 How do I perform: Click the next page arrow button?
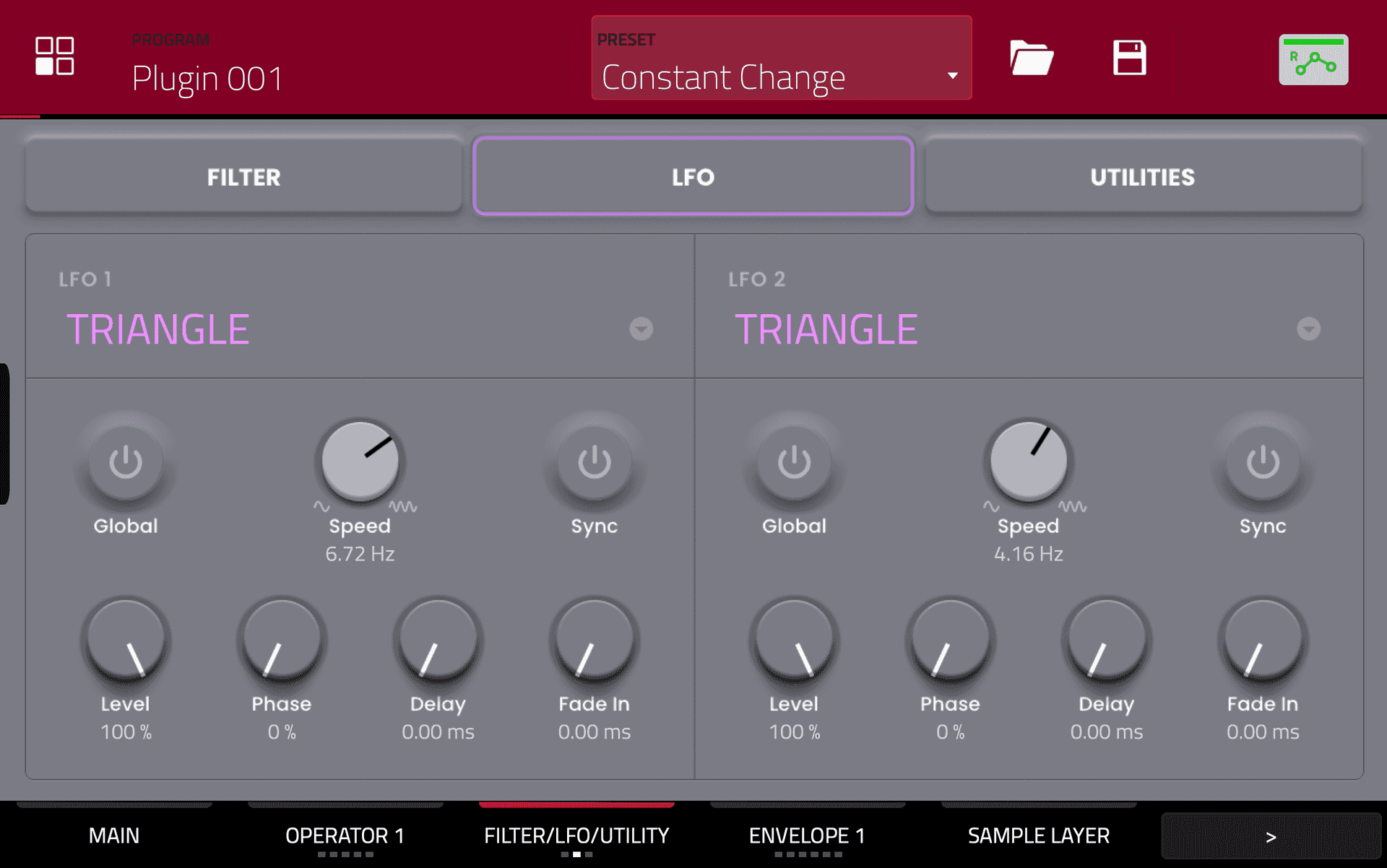click(1271, 836)
